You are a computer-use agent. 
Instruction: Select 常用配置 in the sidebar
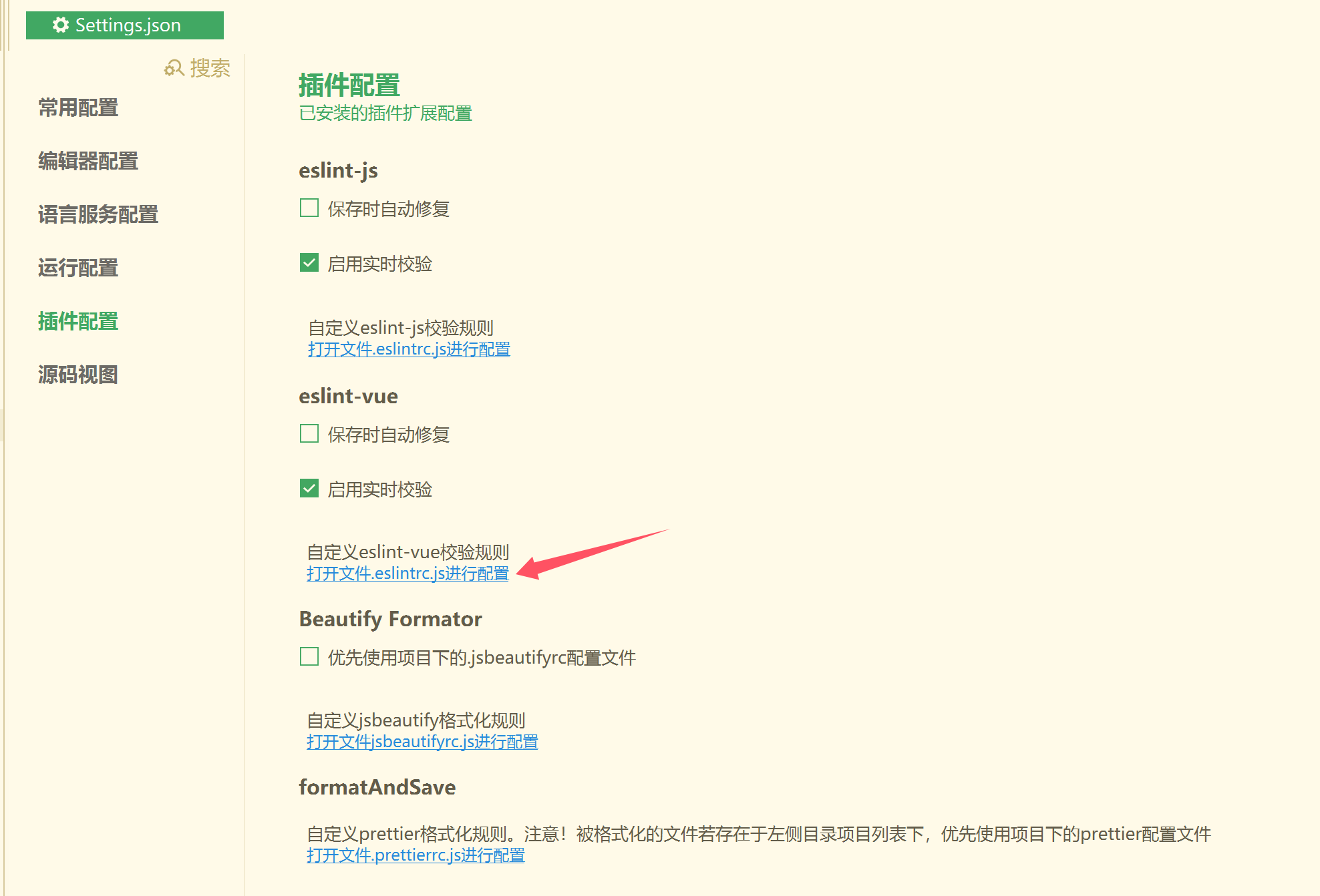point(77,107)
